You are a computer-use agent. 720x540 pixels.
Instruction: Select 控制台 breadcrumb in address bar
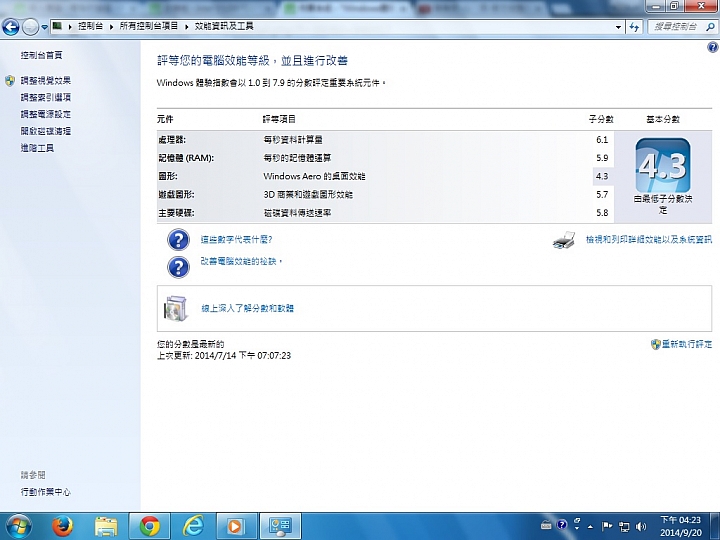click(x=90, y=26)
